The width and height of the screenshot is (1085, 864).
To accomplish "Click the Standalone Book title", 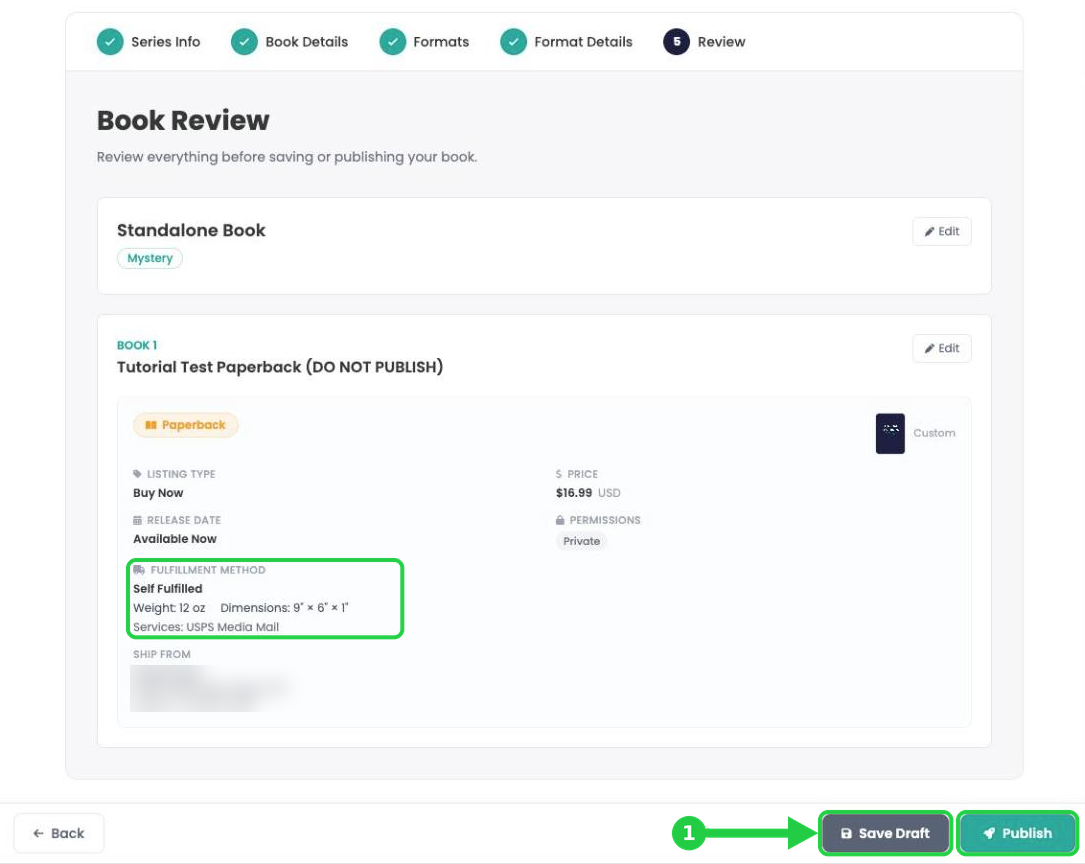I will (x=191, y=230).
